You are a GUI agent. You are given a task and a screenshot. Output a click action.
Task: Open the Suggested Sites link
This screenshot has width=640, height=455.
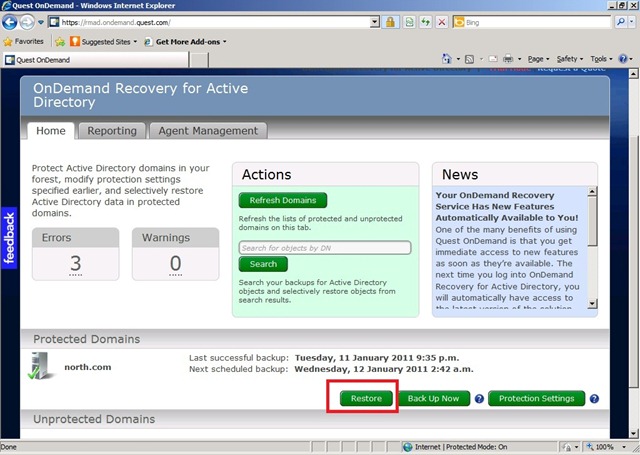[x=105, y=42]
